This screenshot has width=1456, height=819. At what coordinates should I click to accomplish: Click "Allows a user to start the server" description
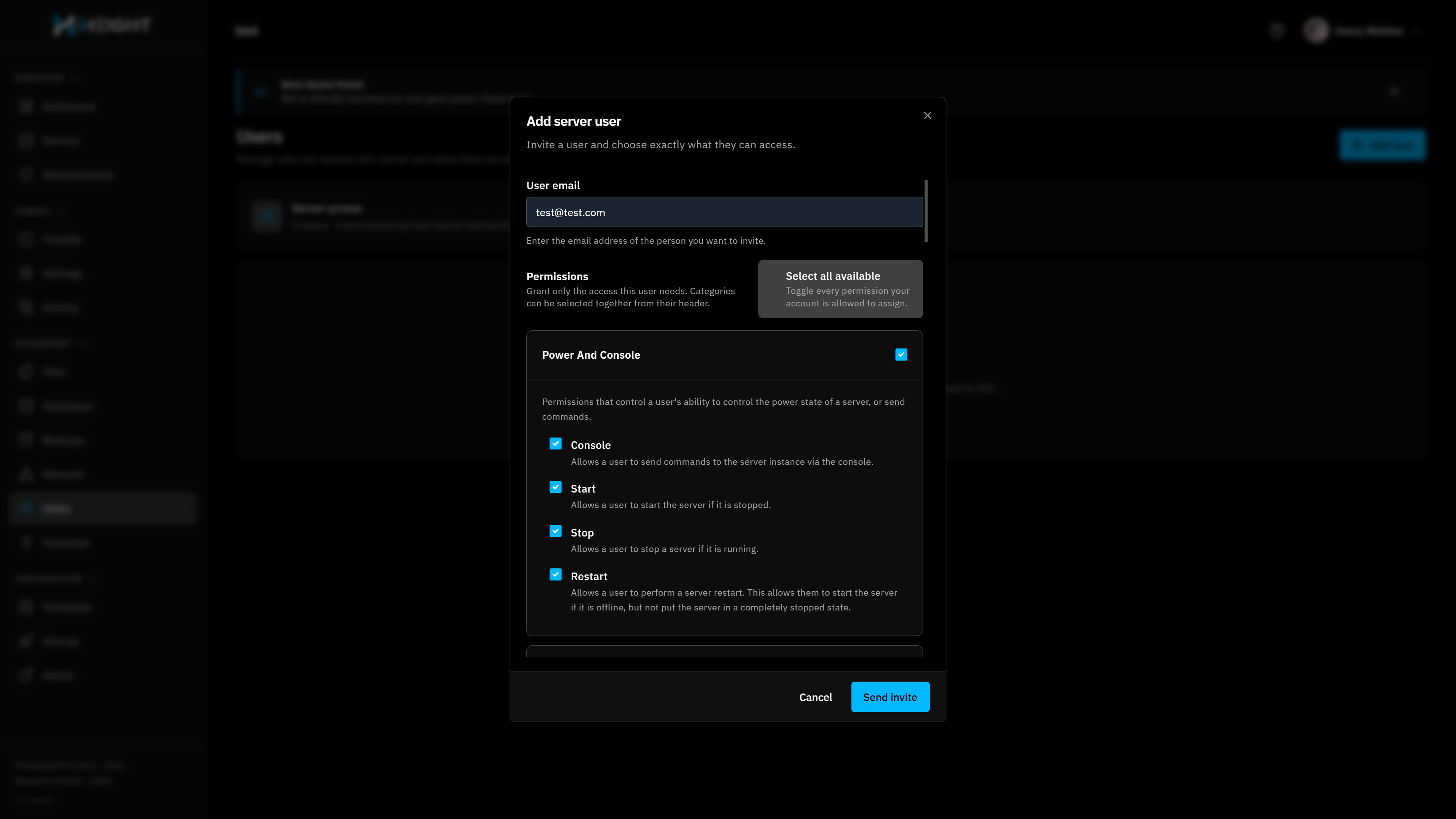pos(670,505)
